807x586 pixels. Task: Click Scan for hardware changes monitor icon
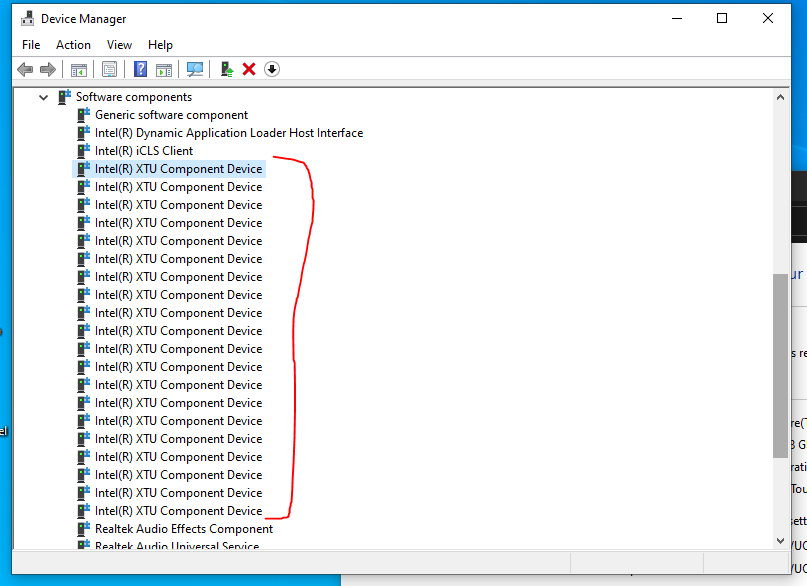pos(195,69)
